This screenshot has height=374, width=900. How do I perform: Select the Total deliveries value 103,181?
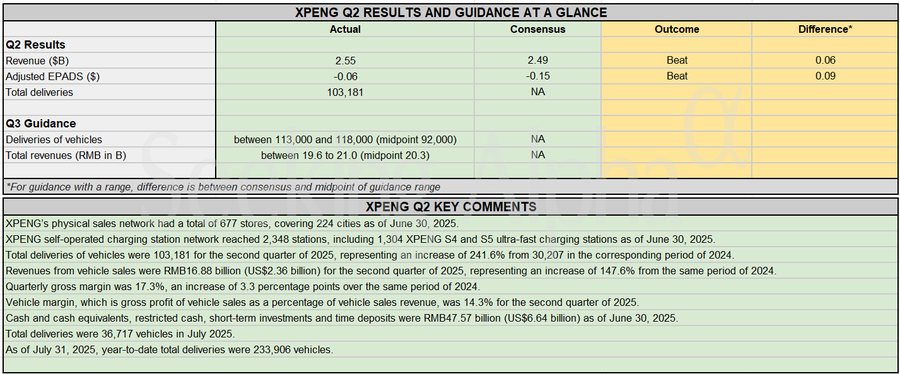pos(345,92)
